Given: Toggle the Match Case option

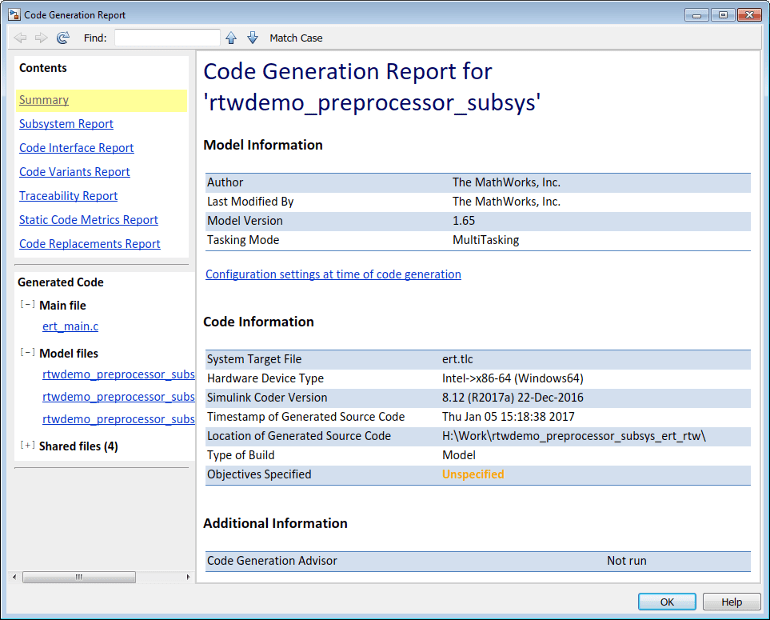Looking at the screenshot, I should point(296,38).
